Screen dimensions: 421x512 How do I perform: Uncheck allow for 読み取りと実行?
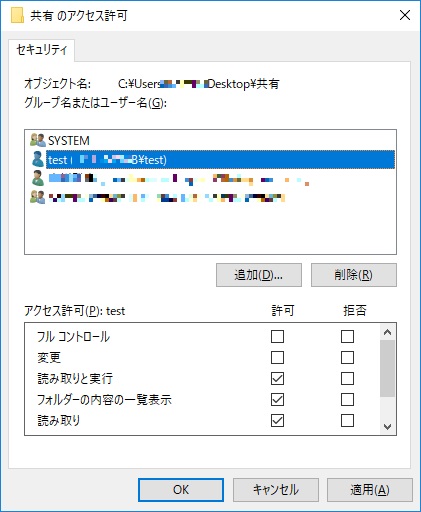point(277,379)
